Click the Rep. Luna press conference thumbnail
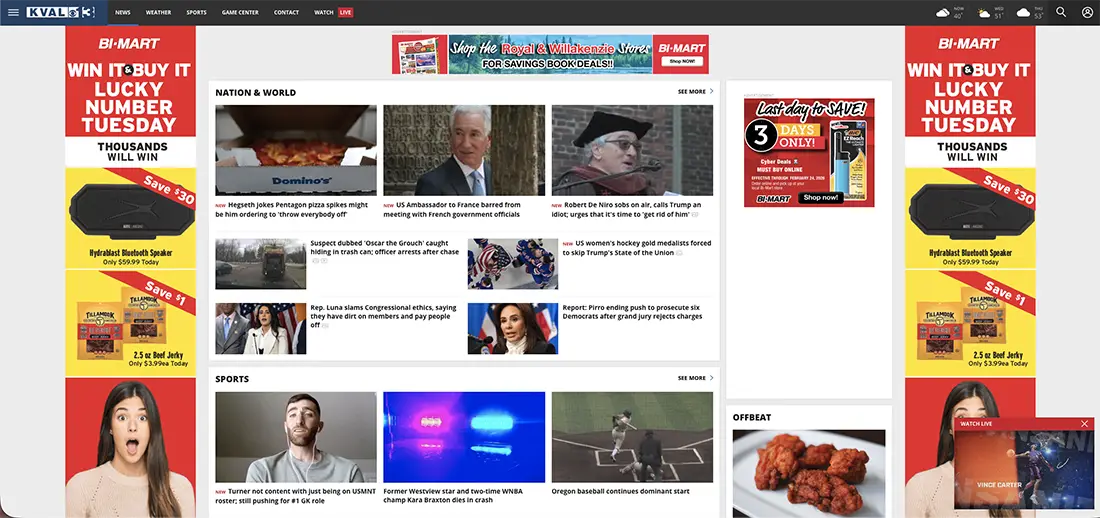This screenshot has width=1100, height=518. tap(260, 328)
